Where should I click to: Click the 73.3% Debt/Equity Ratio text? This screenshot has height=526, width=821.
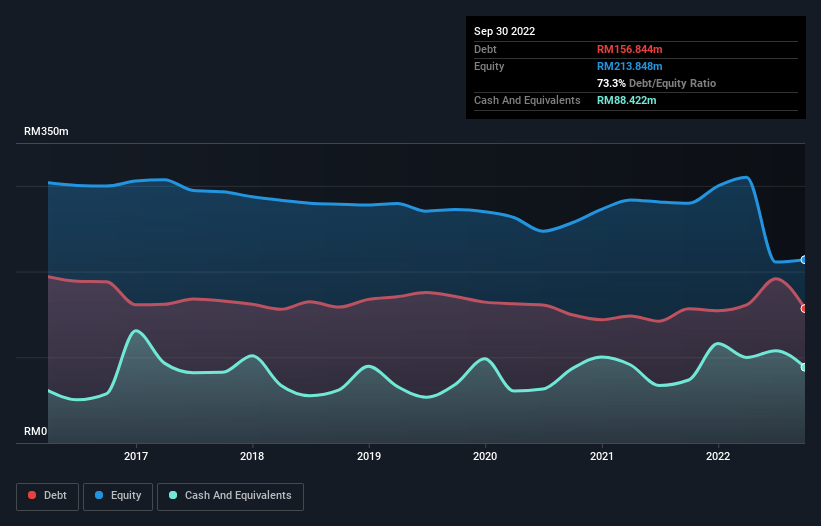click(656, 83)
